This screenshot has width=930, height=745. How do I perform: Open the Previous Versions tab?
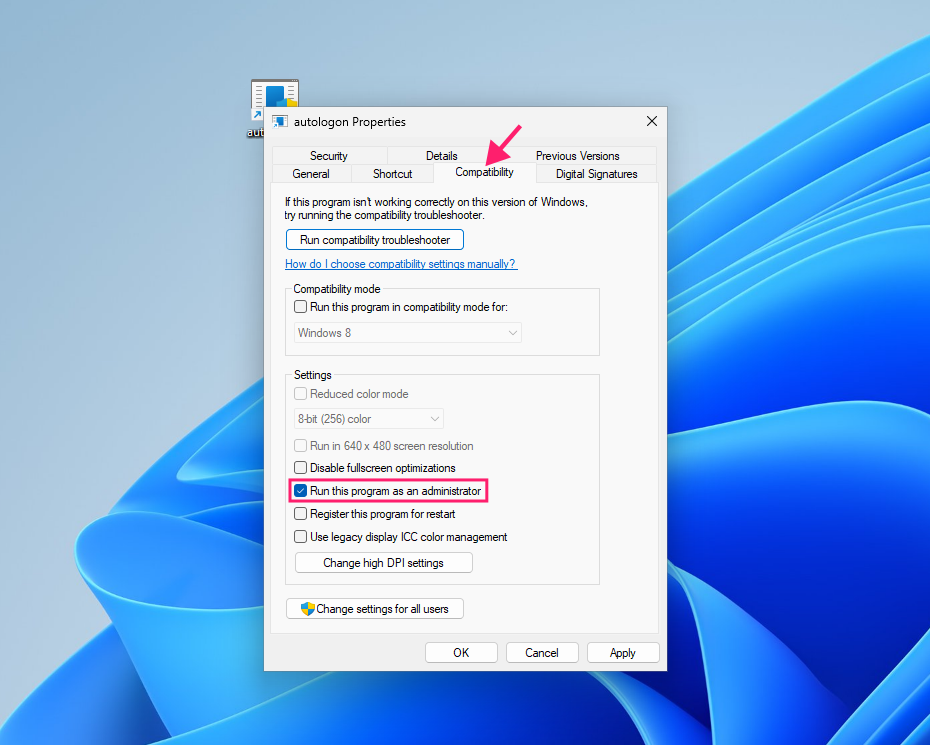577,155
